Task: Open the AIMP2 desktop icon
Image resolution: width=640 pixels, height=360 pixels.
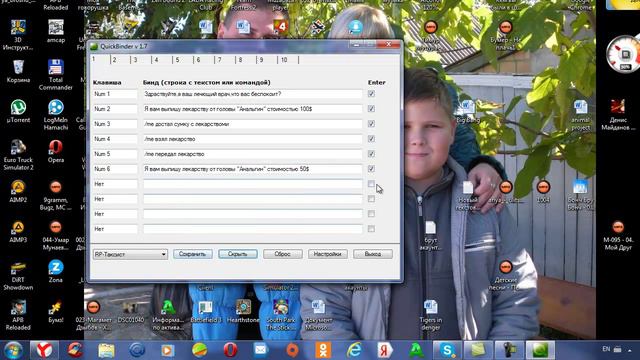Action: click(18, 191)
